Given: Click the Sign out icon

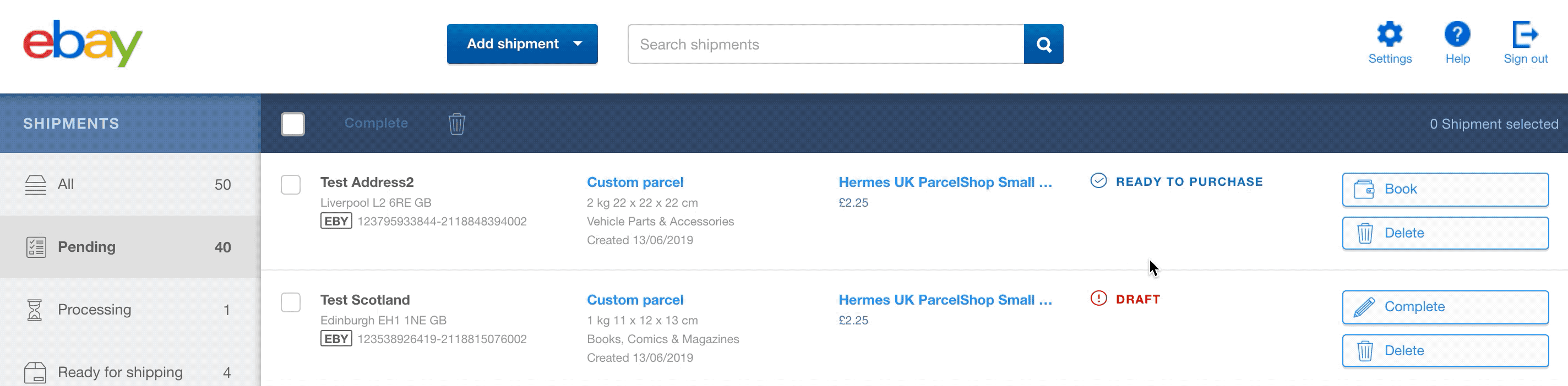Looking at the screenshot, I should [1526, 34].
